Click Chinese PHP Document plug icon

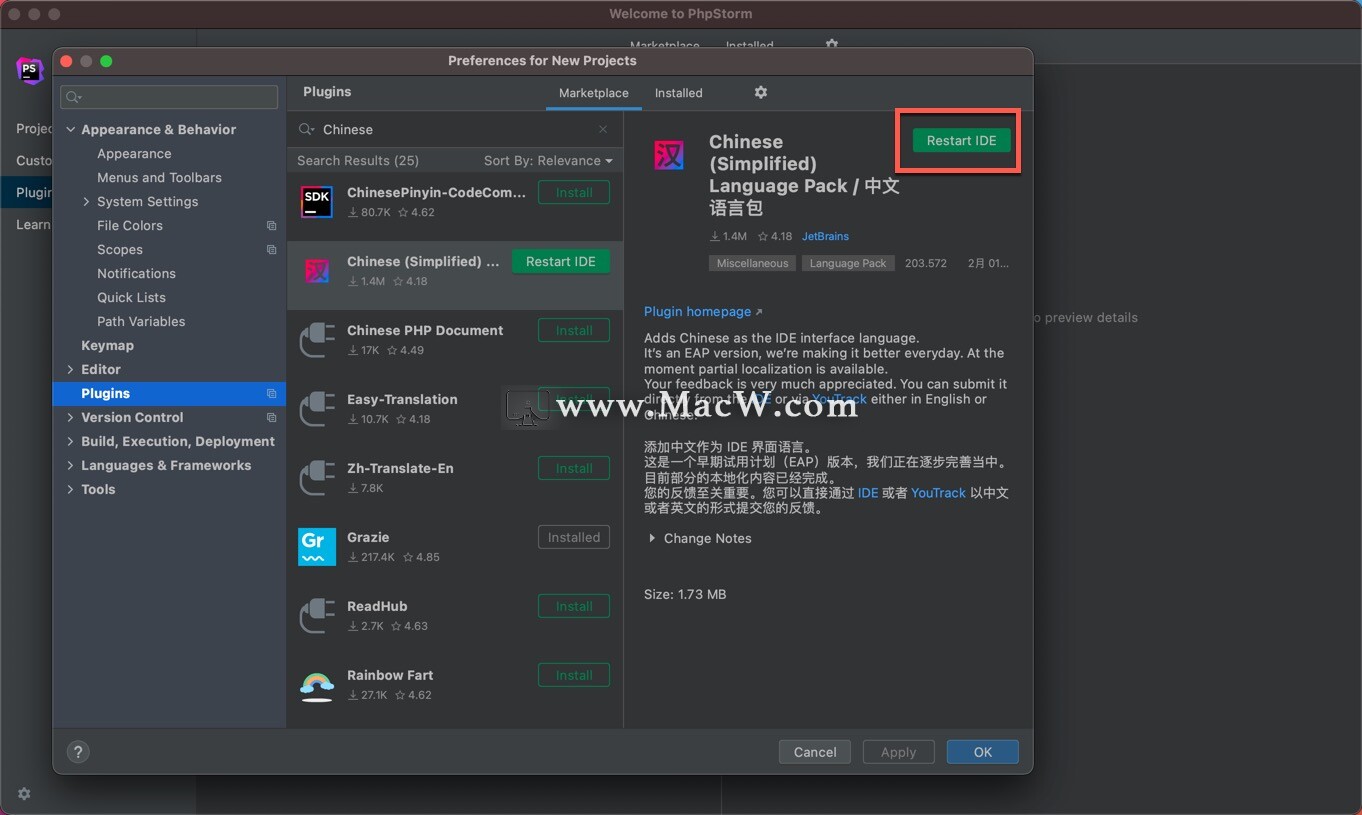tap(317, 340)
